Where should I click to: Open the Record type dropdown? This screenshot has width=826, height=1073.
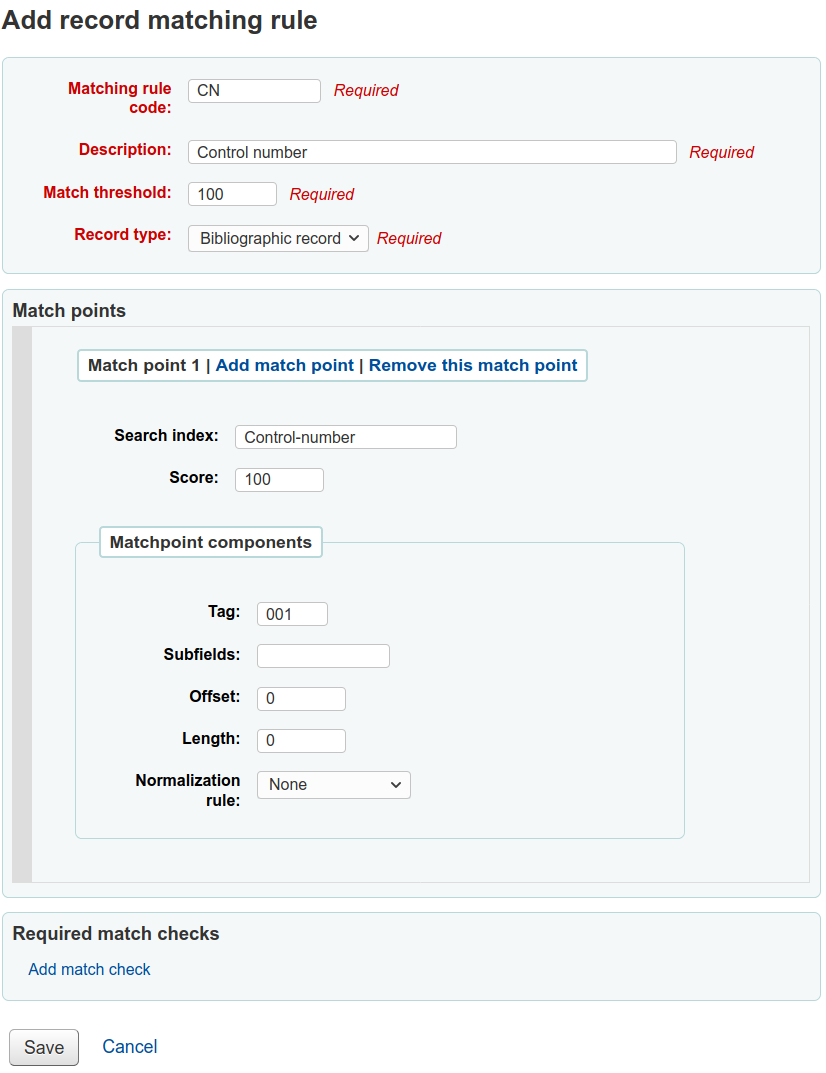click(x=278, y=238)
